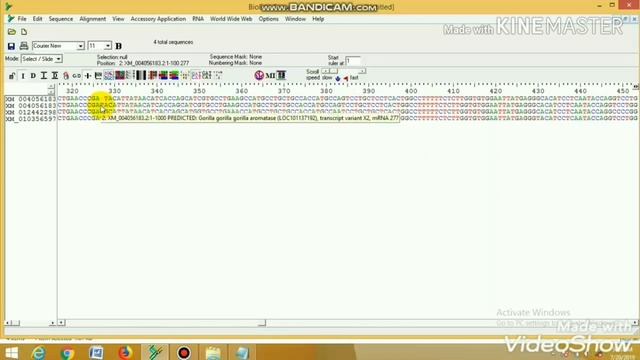Toggle the D delete mode button
This screenshot has width=640, height=360.
coord(33,76)
